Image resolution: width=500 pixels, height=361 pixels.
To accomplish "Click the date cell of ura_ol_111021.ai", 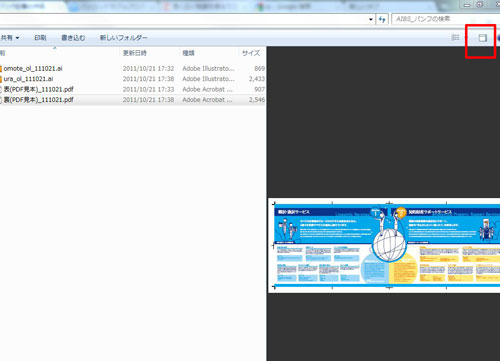I will (x=148, y=79).
